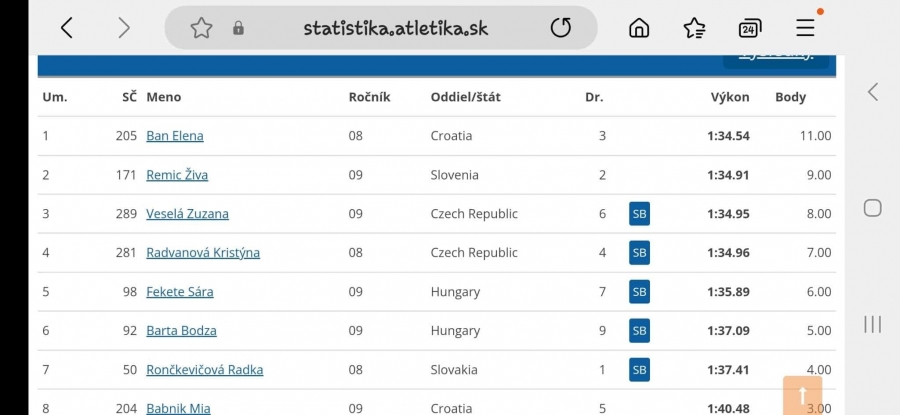Screen dimensions: 900x415
Task: Bookmark page with the star icon
Action: point(201,28)
